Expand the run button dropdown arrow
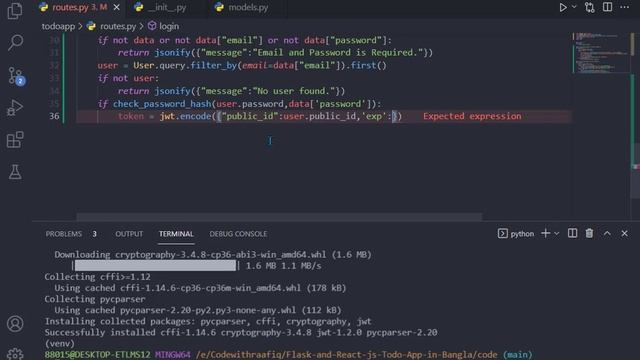The height and width of the screenshot is (360, 640). point(574,7)
